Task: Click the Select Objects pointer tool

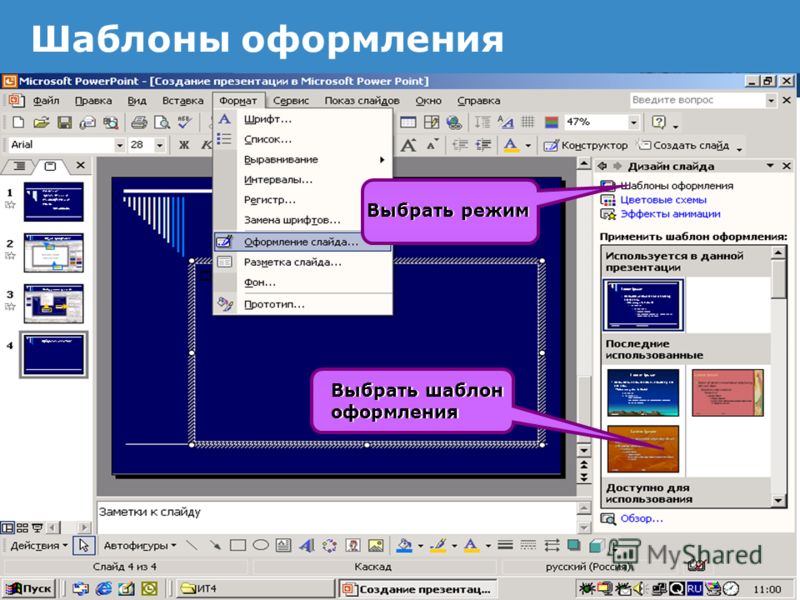Action: coord(84,545)
